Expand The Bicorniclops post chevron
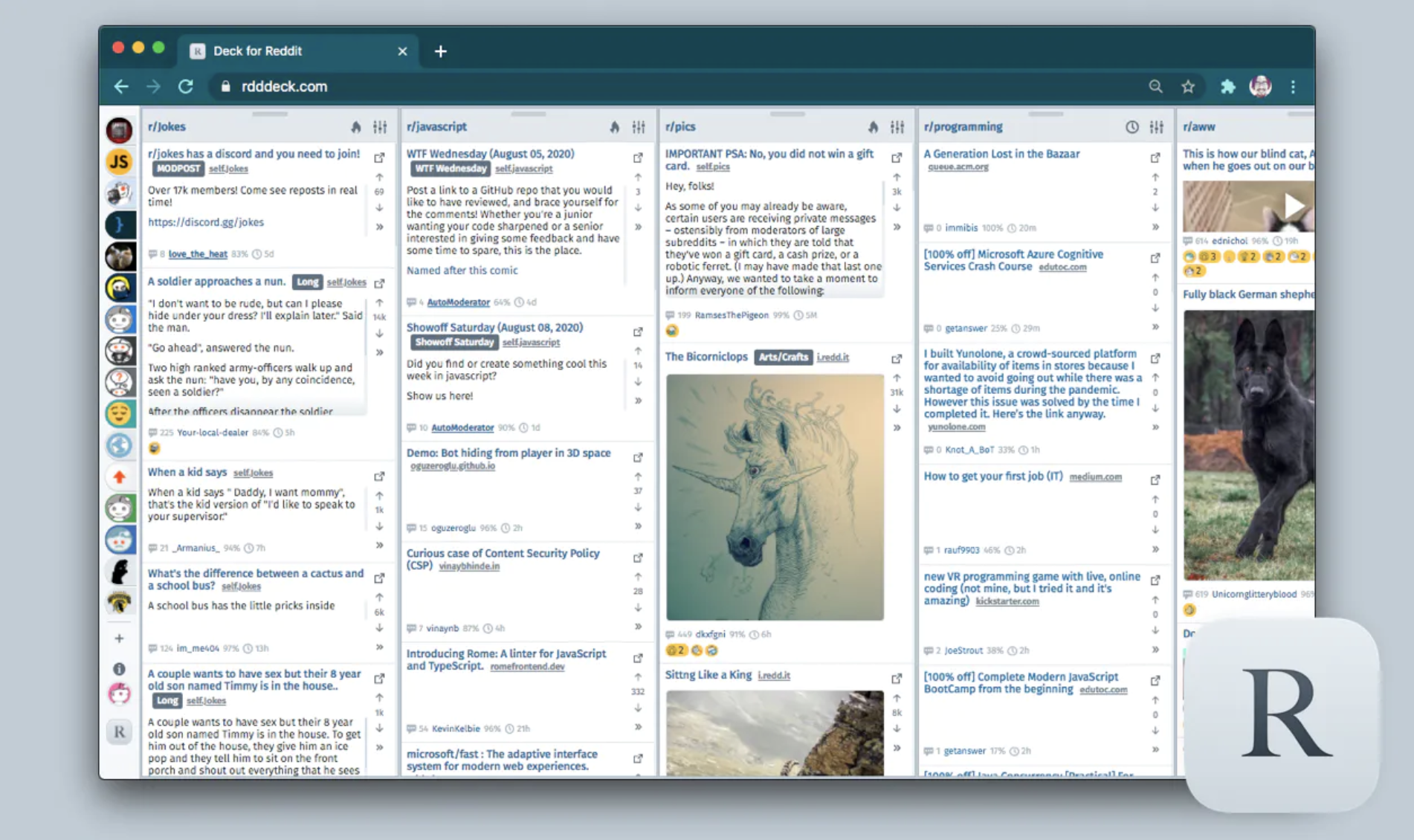Screen dimensions: 1414x840 [x=897, y=427]
